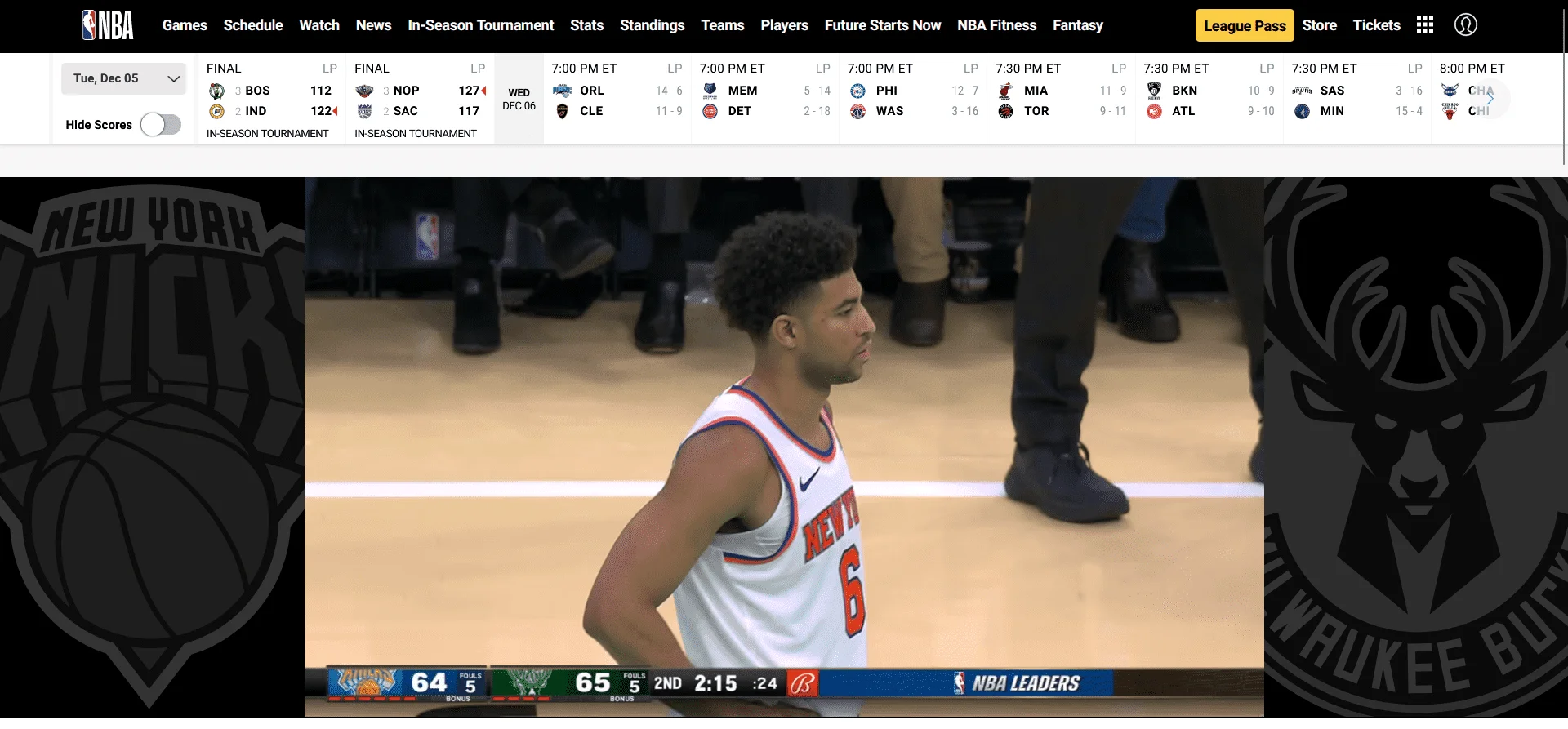Image resolution: width=1568 pixels, height=729 pixels.
Task: Open the Schedule menu
Action: (x=253, y=25)
